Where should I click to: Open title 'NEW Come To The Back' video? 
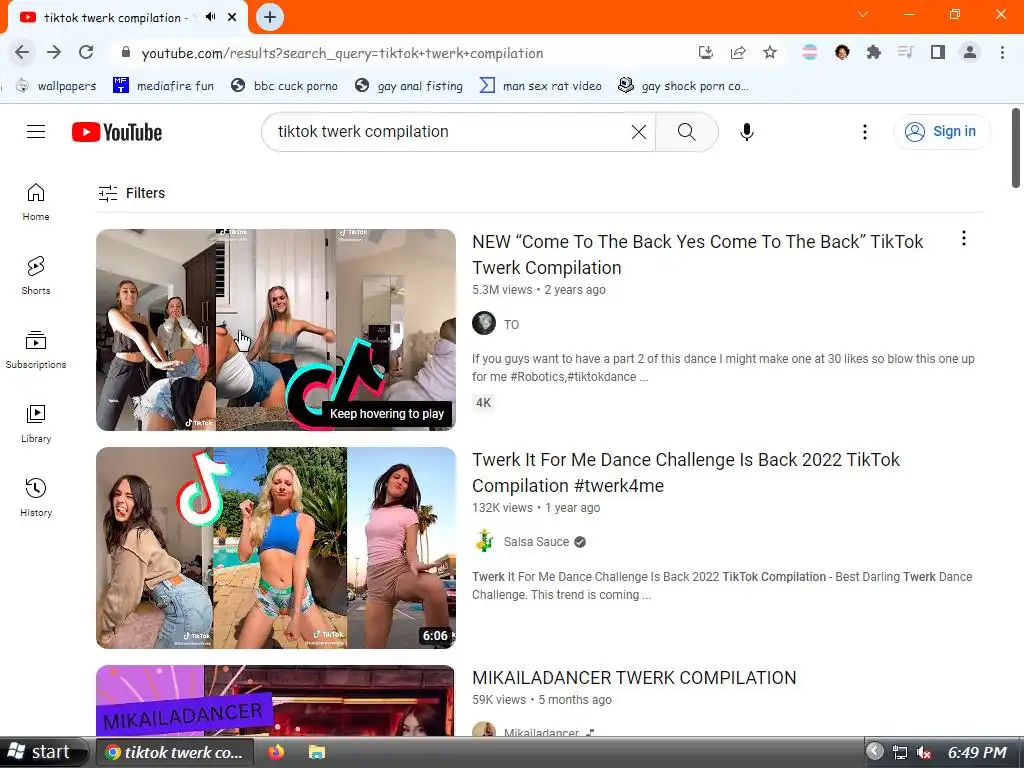pyautogui.click(x=697, y=255)
